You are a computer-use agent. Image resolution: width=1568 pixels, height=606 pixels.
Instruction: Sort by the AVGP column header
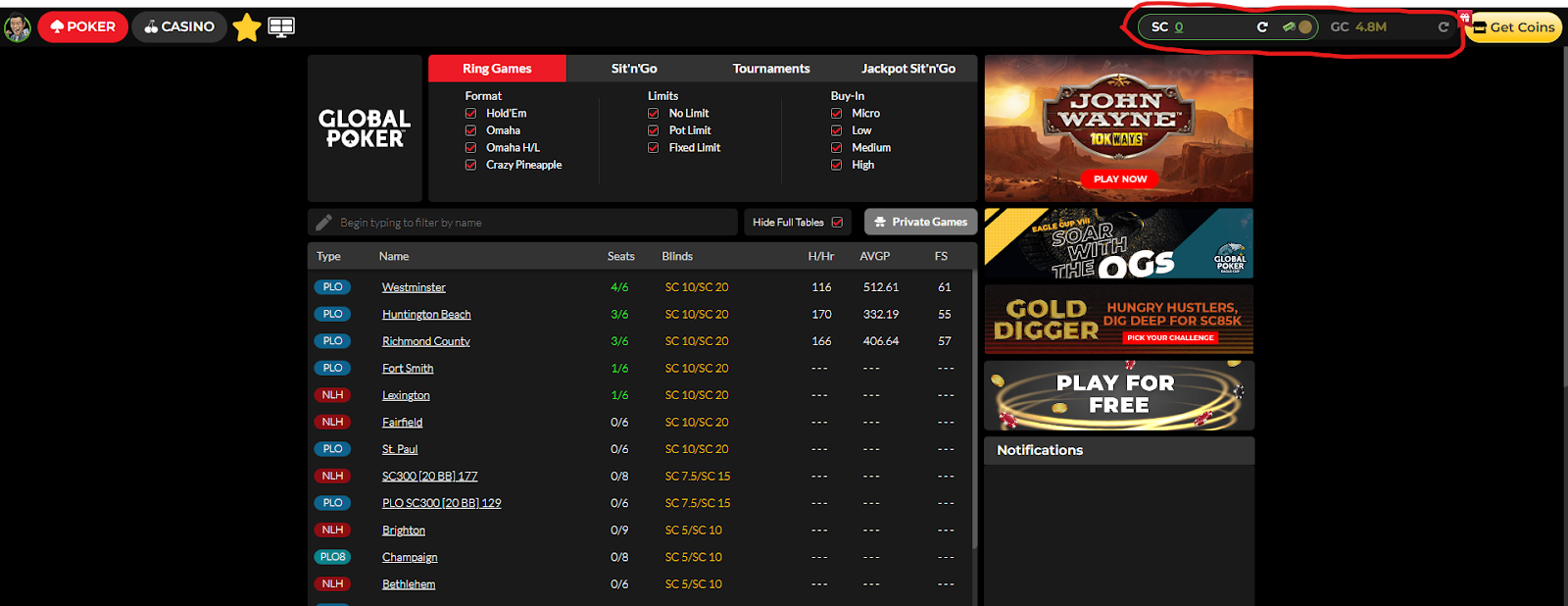click(x=875, y=256)
